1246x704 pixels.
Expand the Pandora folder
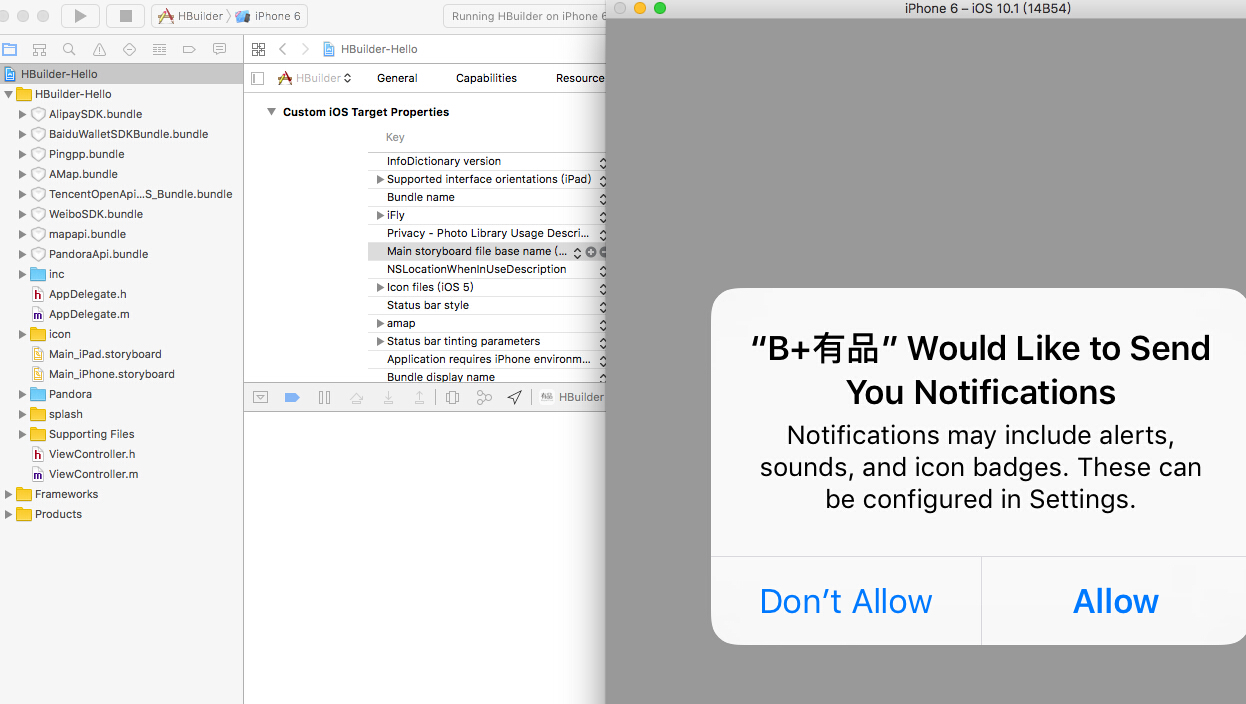coord(23,394)
